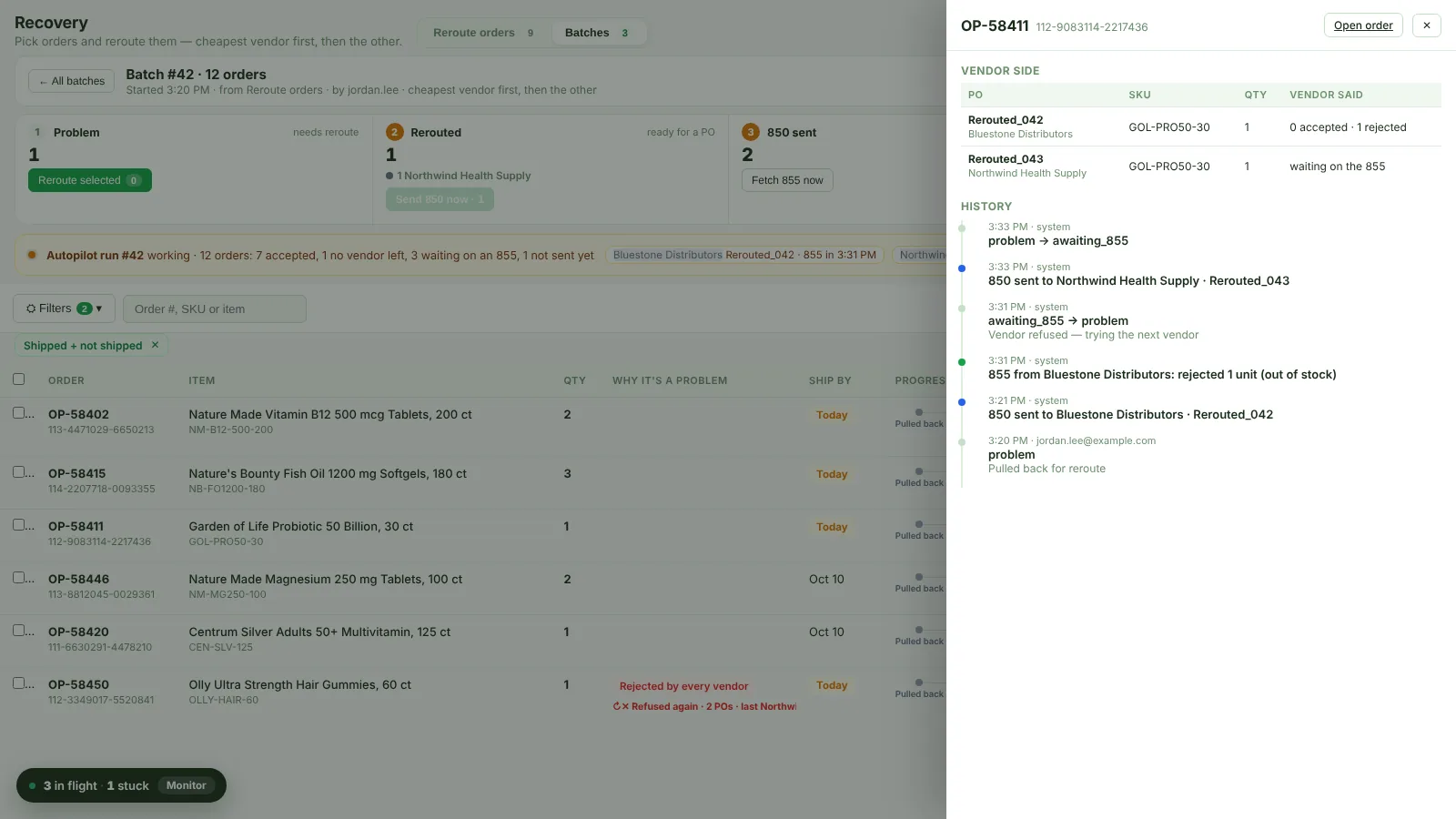Open the Batches tab
1456x819 pixels.
click(597, 33)
